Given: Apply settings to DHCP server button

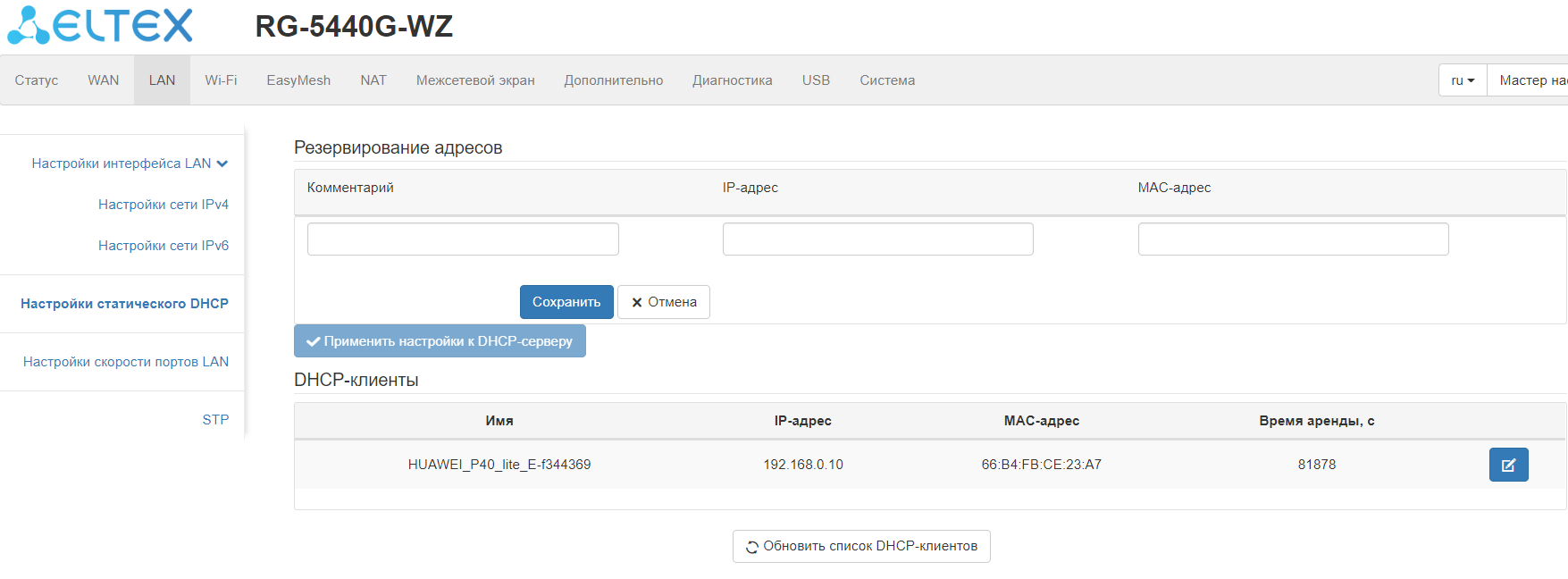Looking at the screenshot, I should click(x=440, y=341).
